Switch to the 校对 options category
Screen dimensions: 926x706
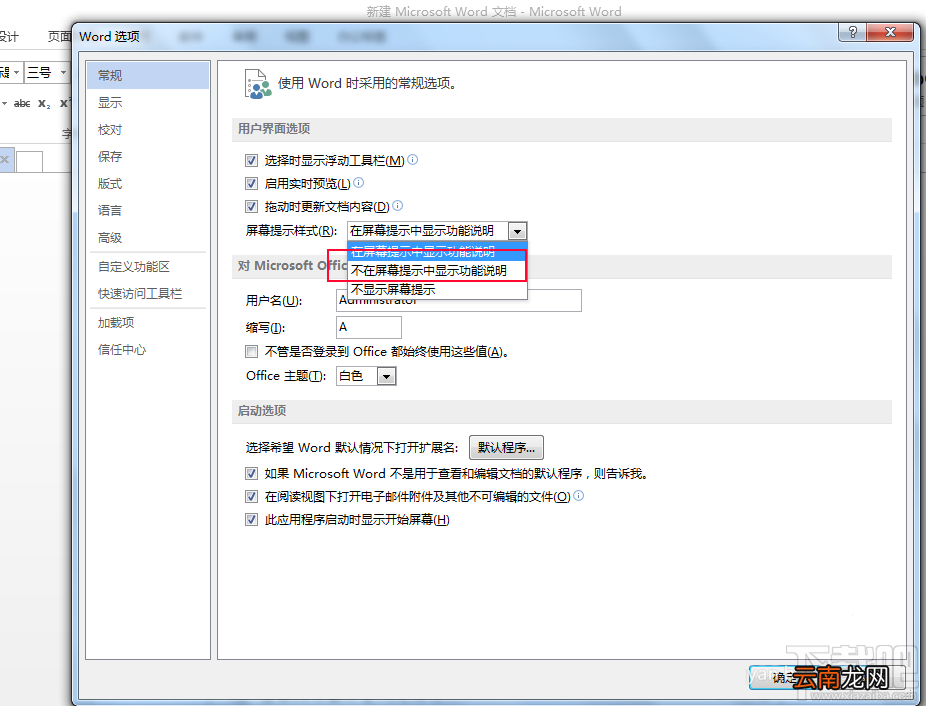[148, 129]
